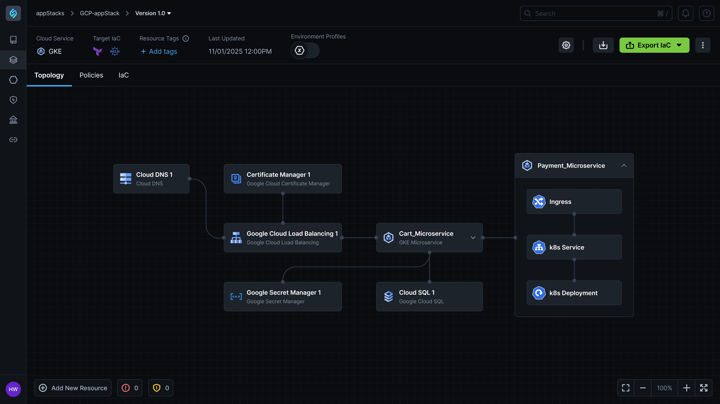The image size is (720, 404).
Task: Open the Export IaC dropdown arrow
Action: [x=679, y=45]
